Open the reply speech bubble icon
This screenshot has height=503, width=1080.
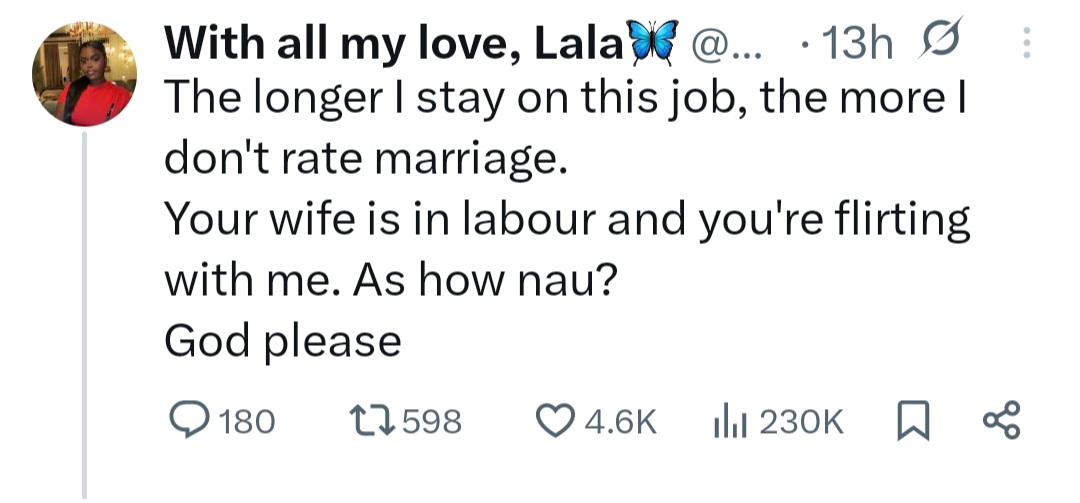[186, 421]
